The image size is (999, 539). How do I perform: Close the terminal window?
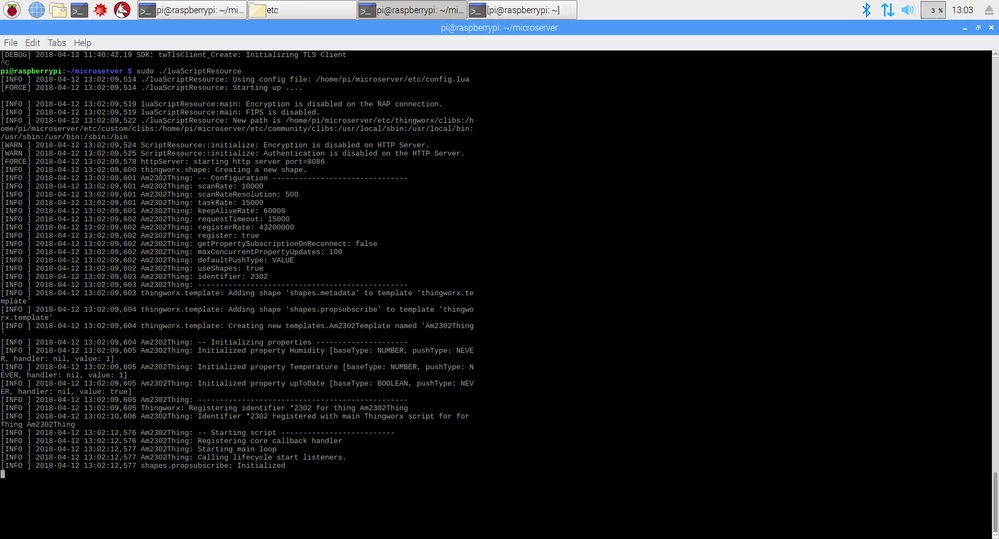coord(991,27)
